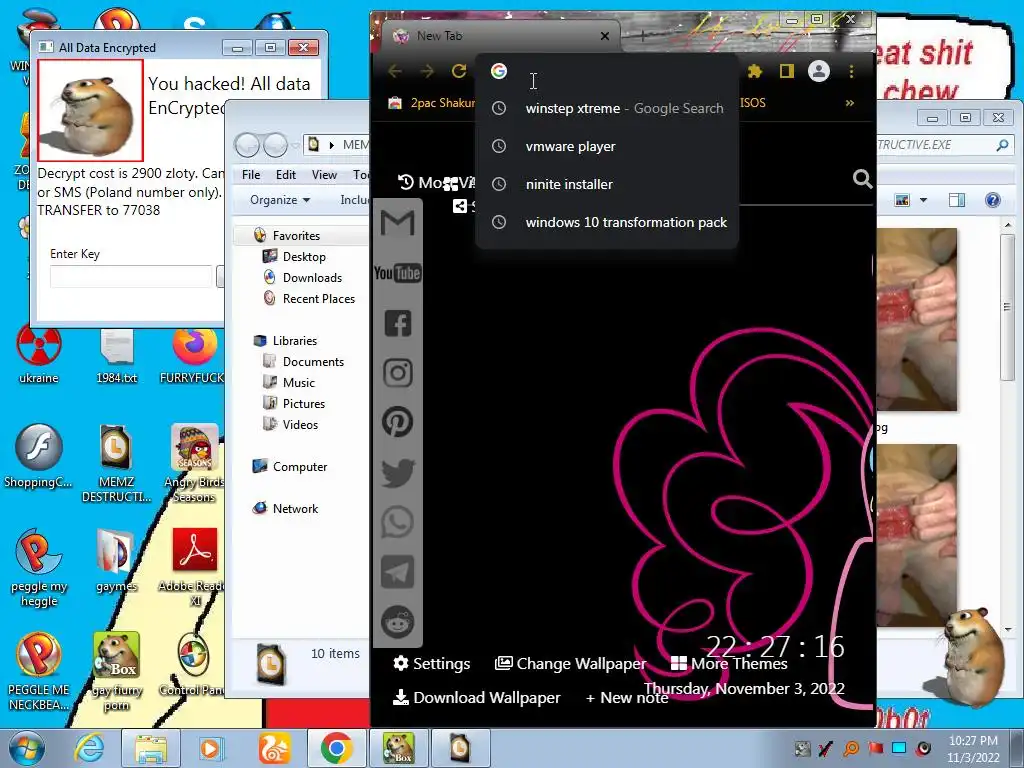Click the new tab page search magnifier

(862, 179)
